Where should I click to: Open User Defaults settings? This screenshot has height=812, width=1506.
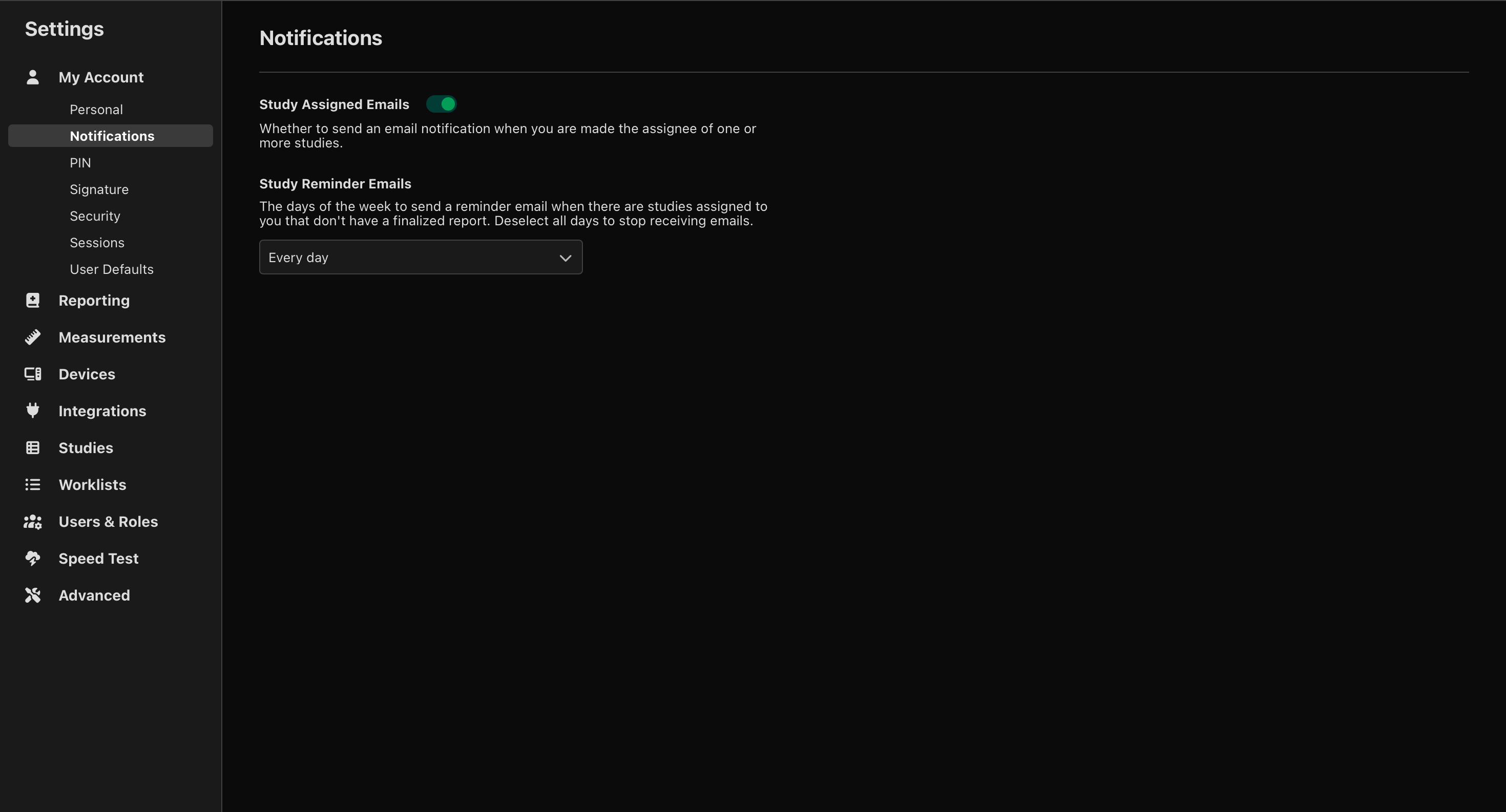point(112,269)
